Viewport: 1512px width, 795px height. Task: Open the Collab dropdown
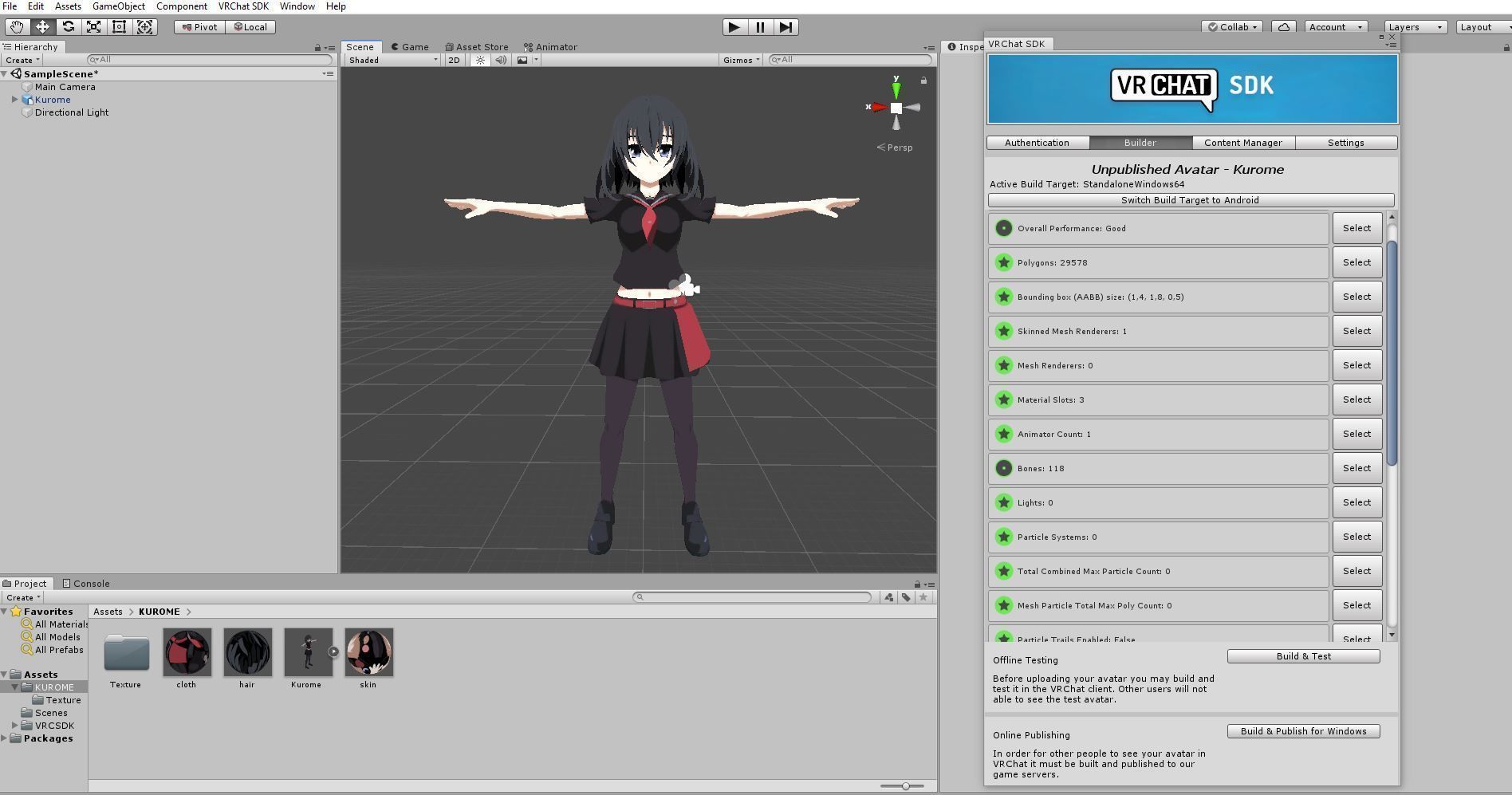[x=1232, y=26]
